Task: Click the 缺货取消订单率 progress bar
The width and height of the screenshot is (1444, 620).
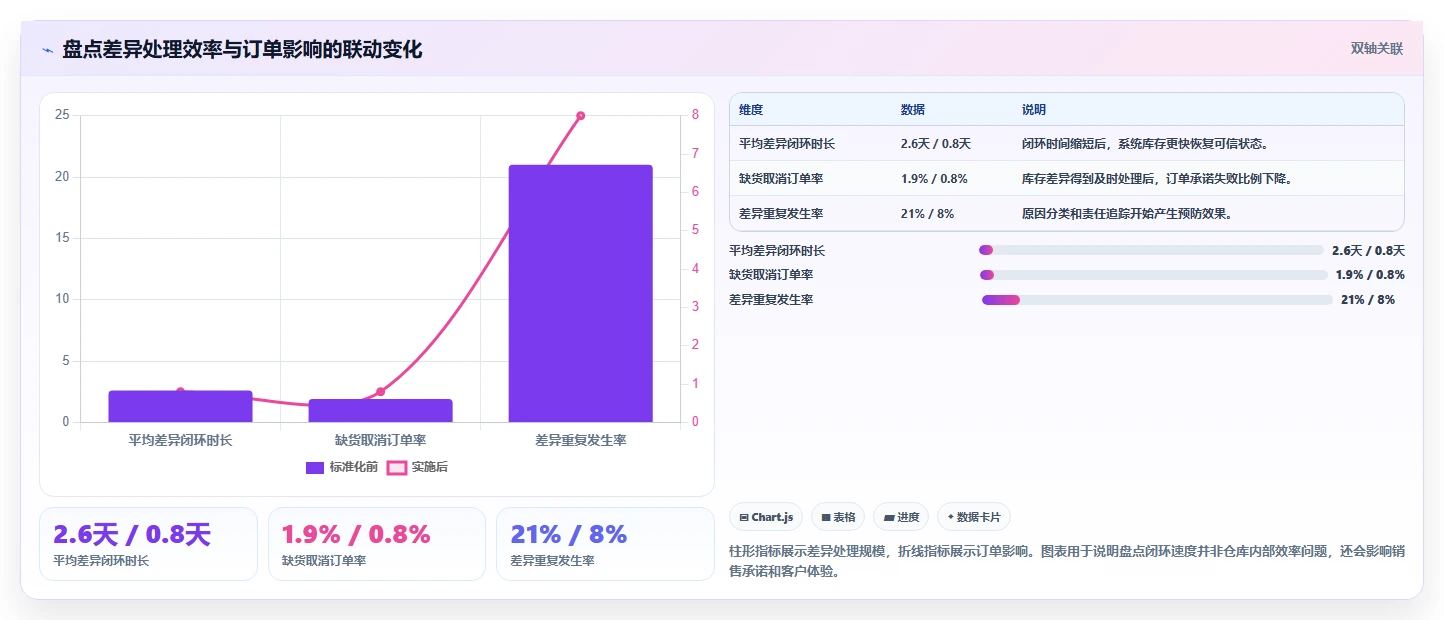Action: pos(1154,274)
